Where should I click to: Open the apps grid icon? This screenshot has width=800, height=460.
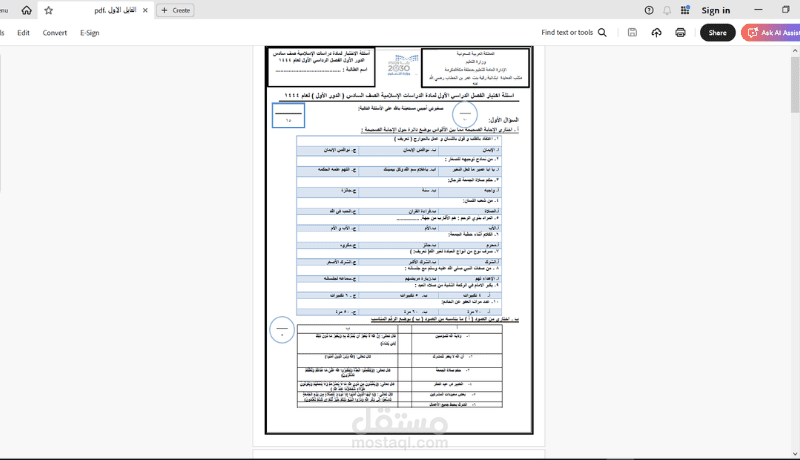click(685, 10)
